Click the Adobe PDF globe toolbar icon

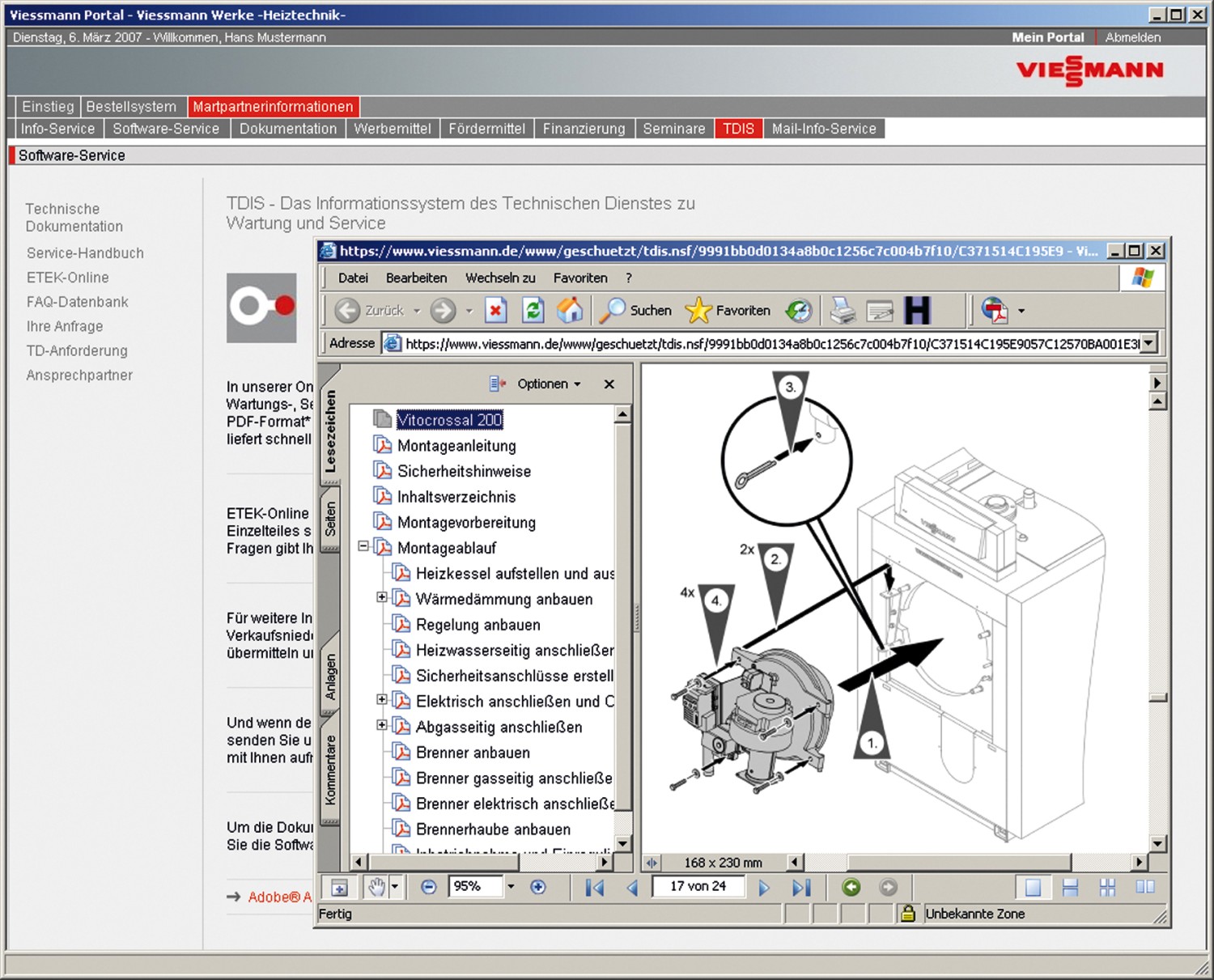pos(995,310)
